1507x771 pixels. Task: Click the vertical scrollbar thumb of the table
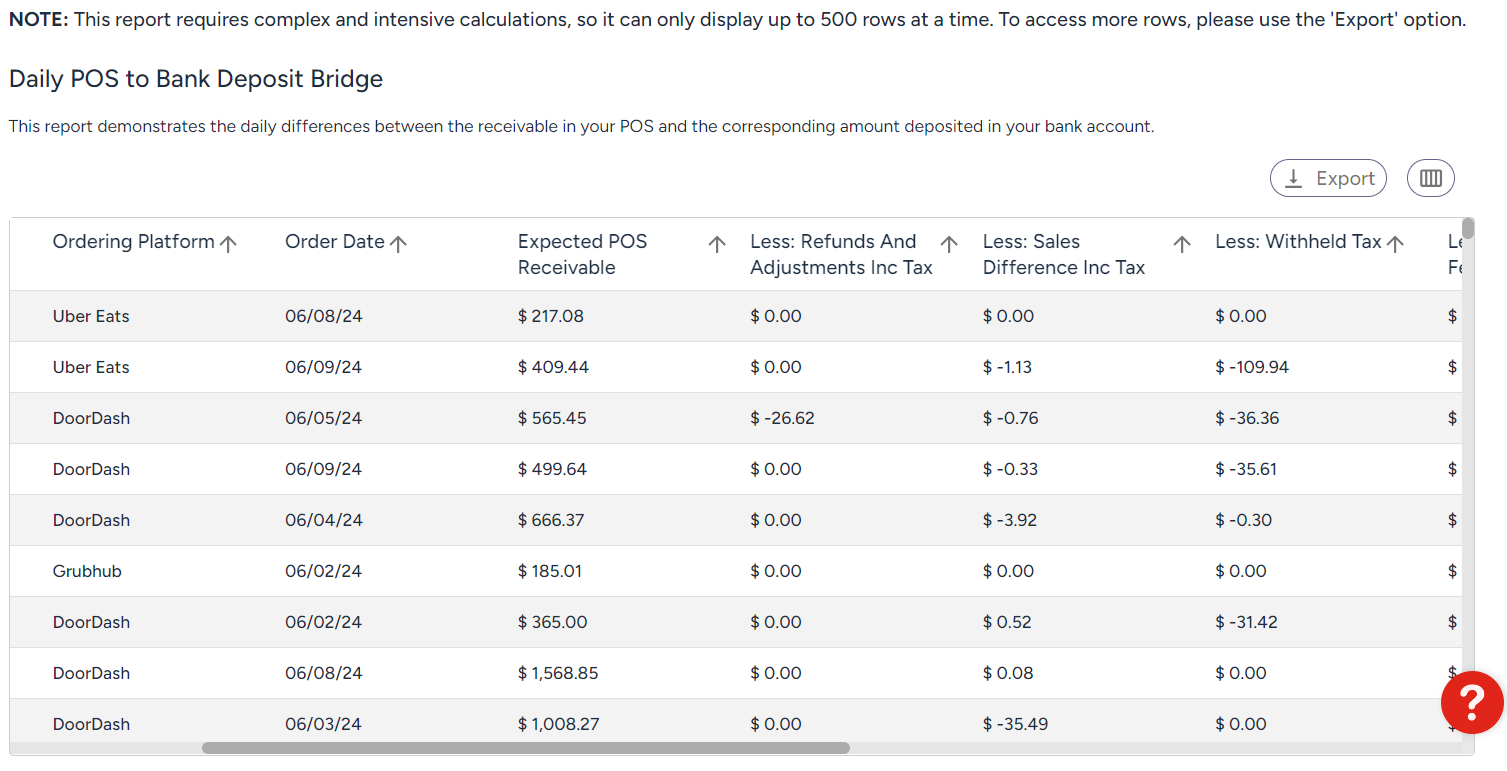1468,228
